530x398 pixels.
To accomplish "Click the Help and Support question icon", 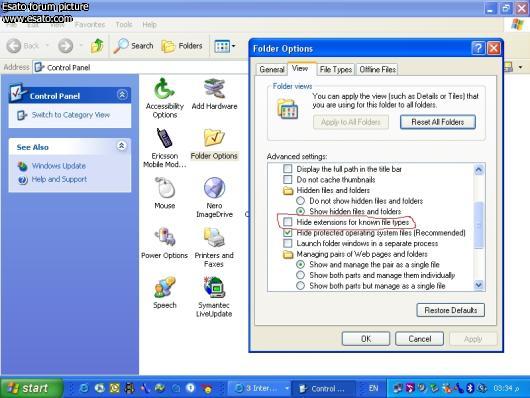I will (23, 180).
